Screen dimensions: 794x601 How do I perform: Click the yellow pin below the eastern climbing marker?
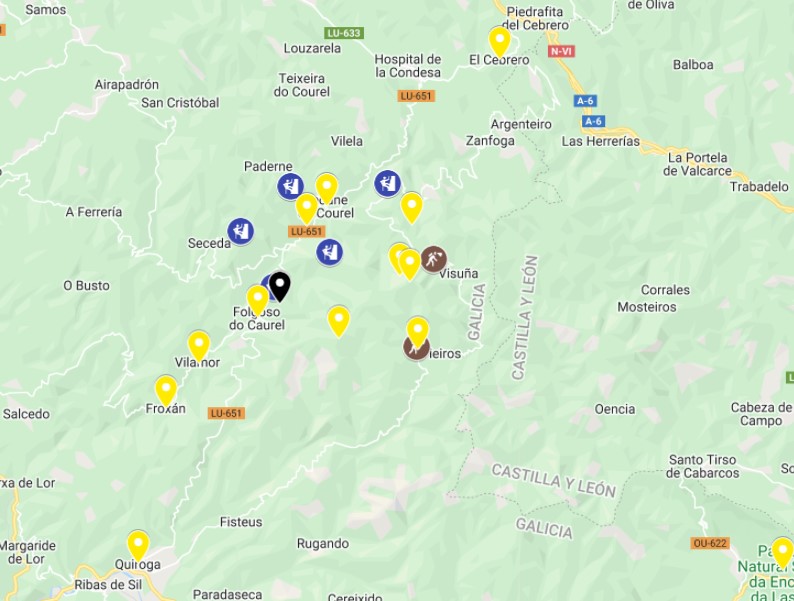[x=411, y=207]
